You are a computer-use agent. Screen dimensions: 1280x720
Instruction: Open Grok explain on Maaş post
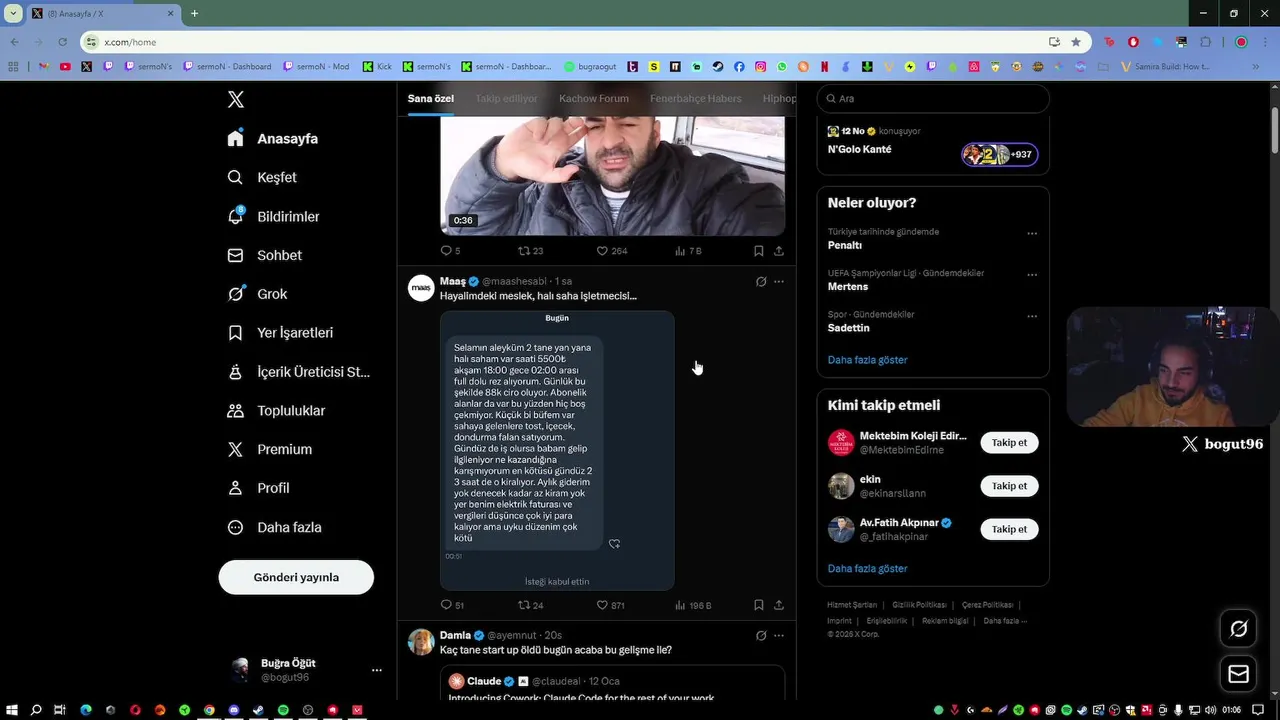[x=761, y=282]
